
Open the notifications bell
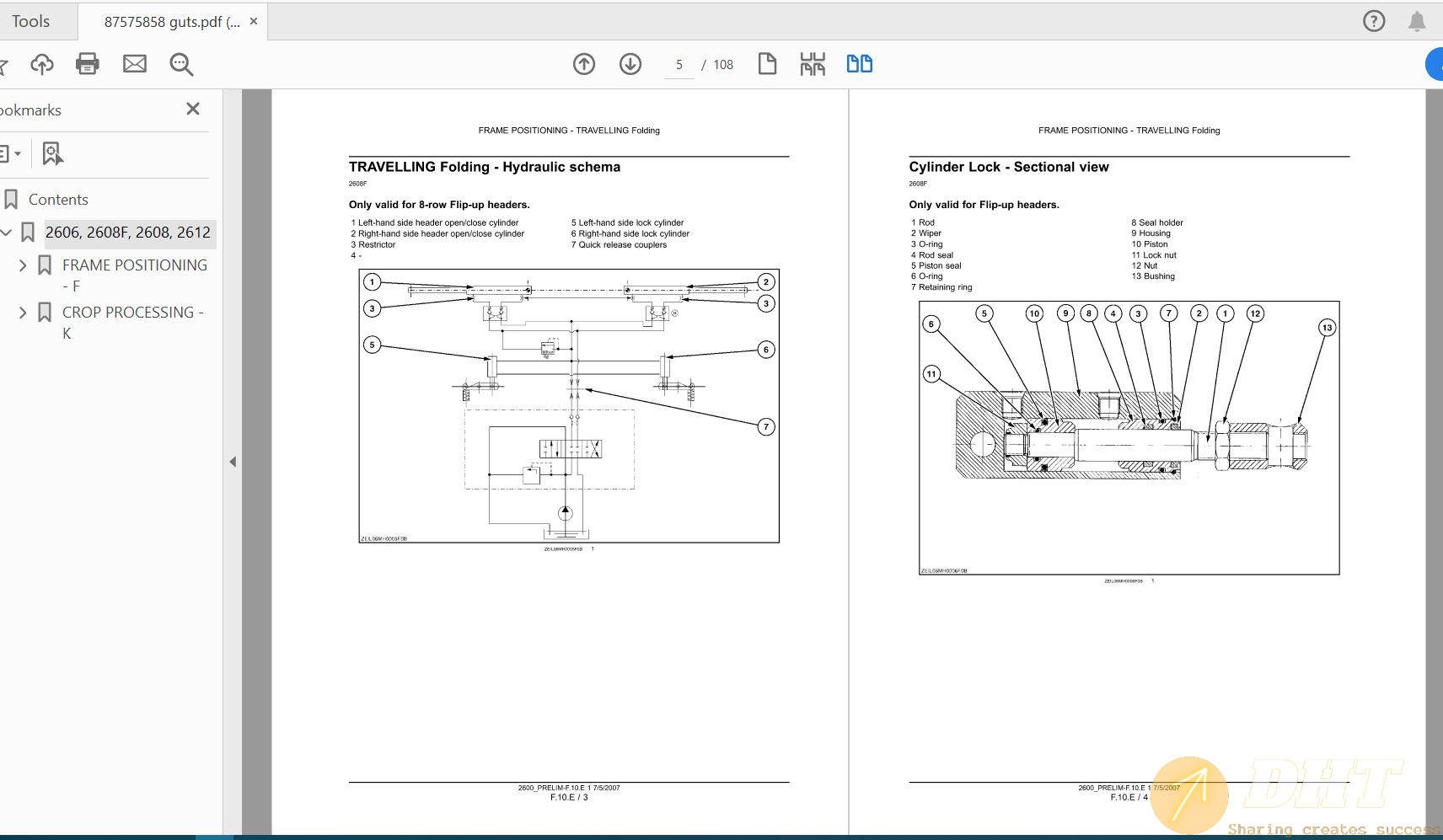(x=1417, y=22)
